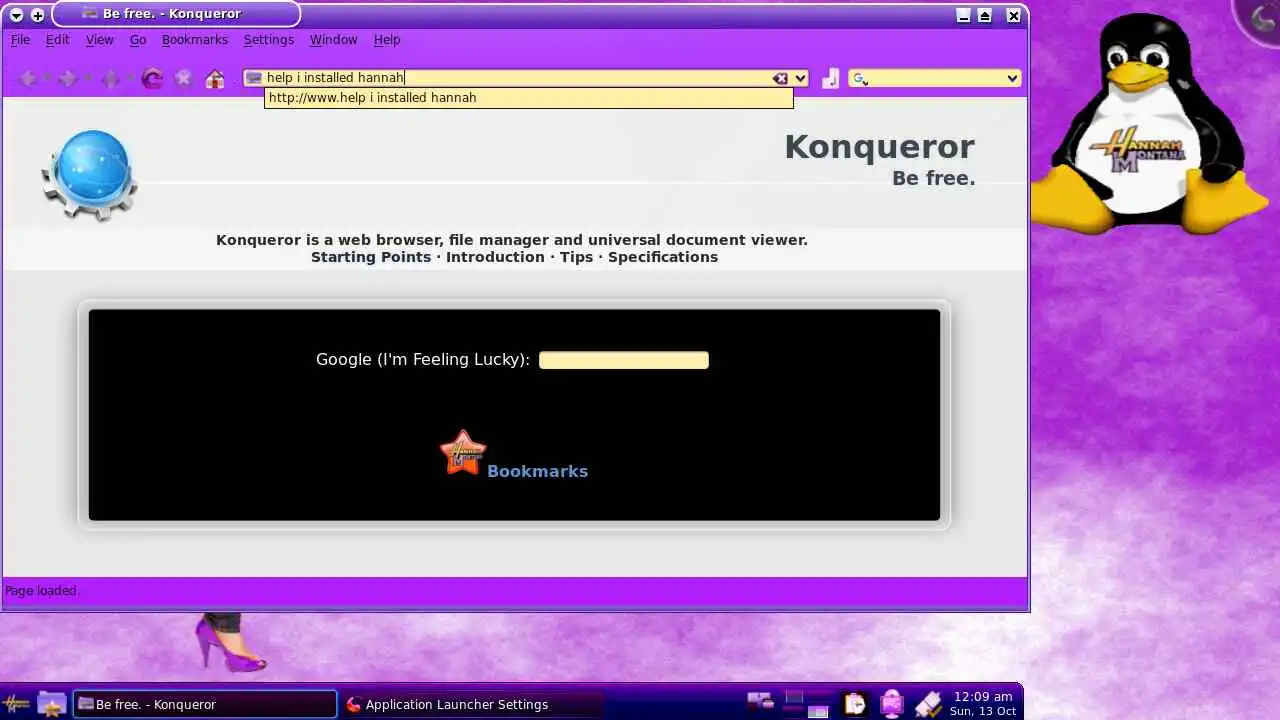
Task: Clear the location bar text
Action: point(780,78)
